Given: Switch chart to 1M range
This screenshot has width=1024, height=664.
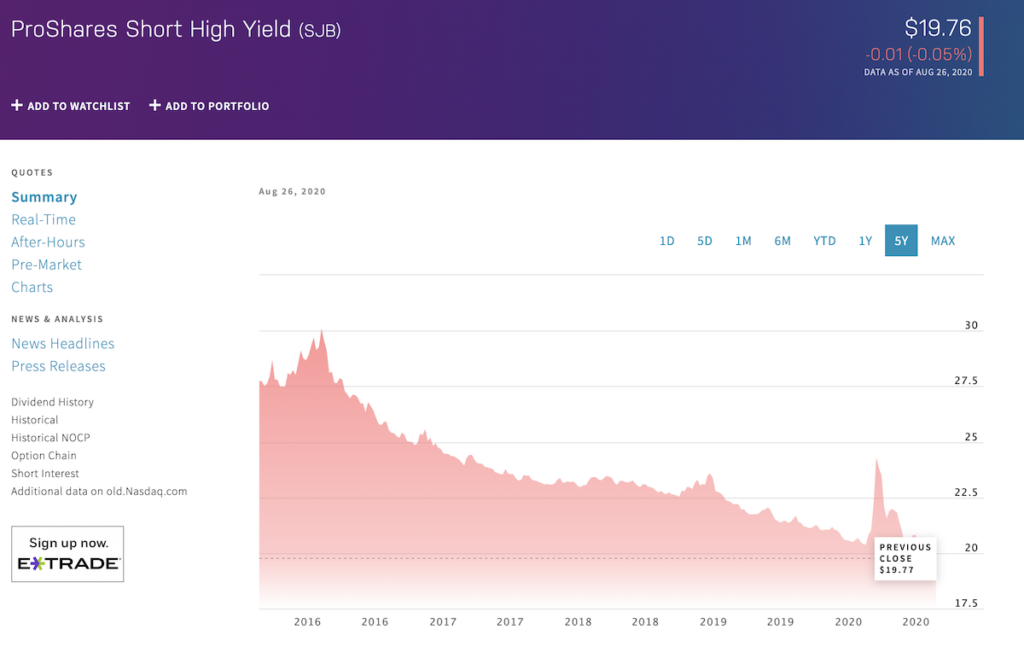Looking at the screenshot, I should [x=743, y=241].
